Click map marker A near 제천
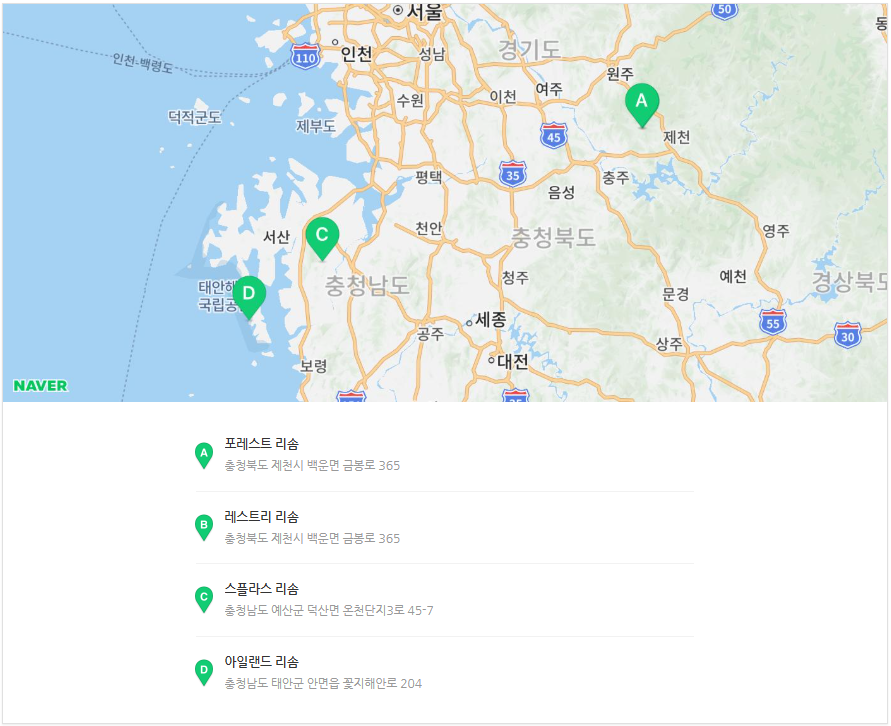This screenshot has width=891, height=726. [x=642, y=103]
